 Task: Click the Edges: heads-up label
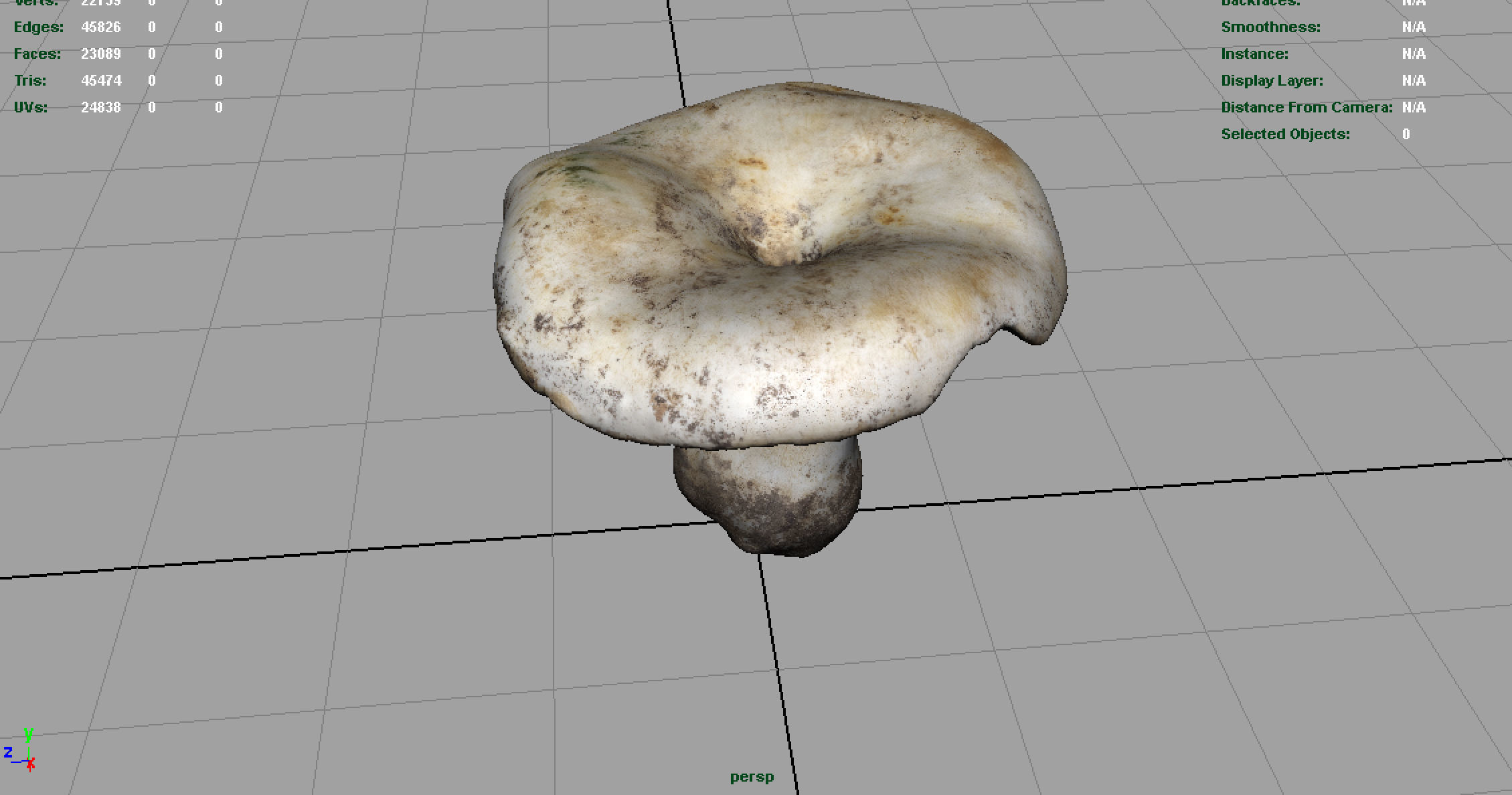click(x=39, y=27)
